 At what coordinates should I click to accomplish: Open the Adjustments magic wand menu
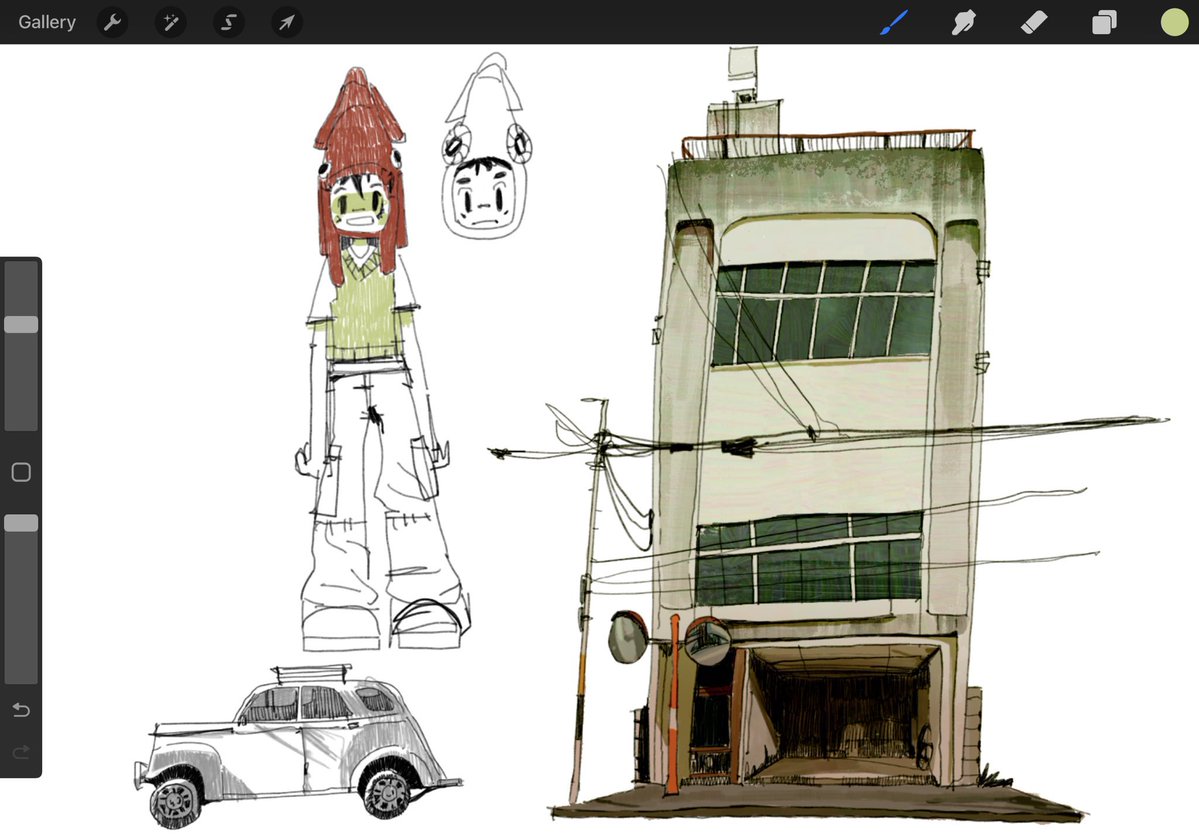pos(171,22)
